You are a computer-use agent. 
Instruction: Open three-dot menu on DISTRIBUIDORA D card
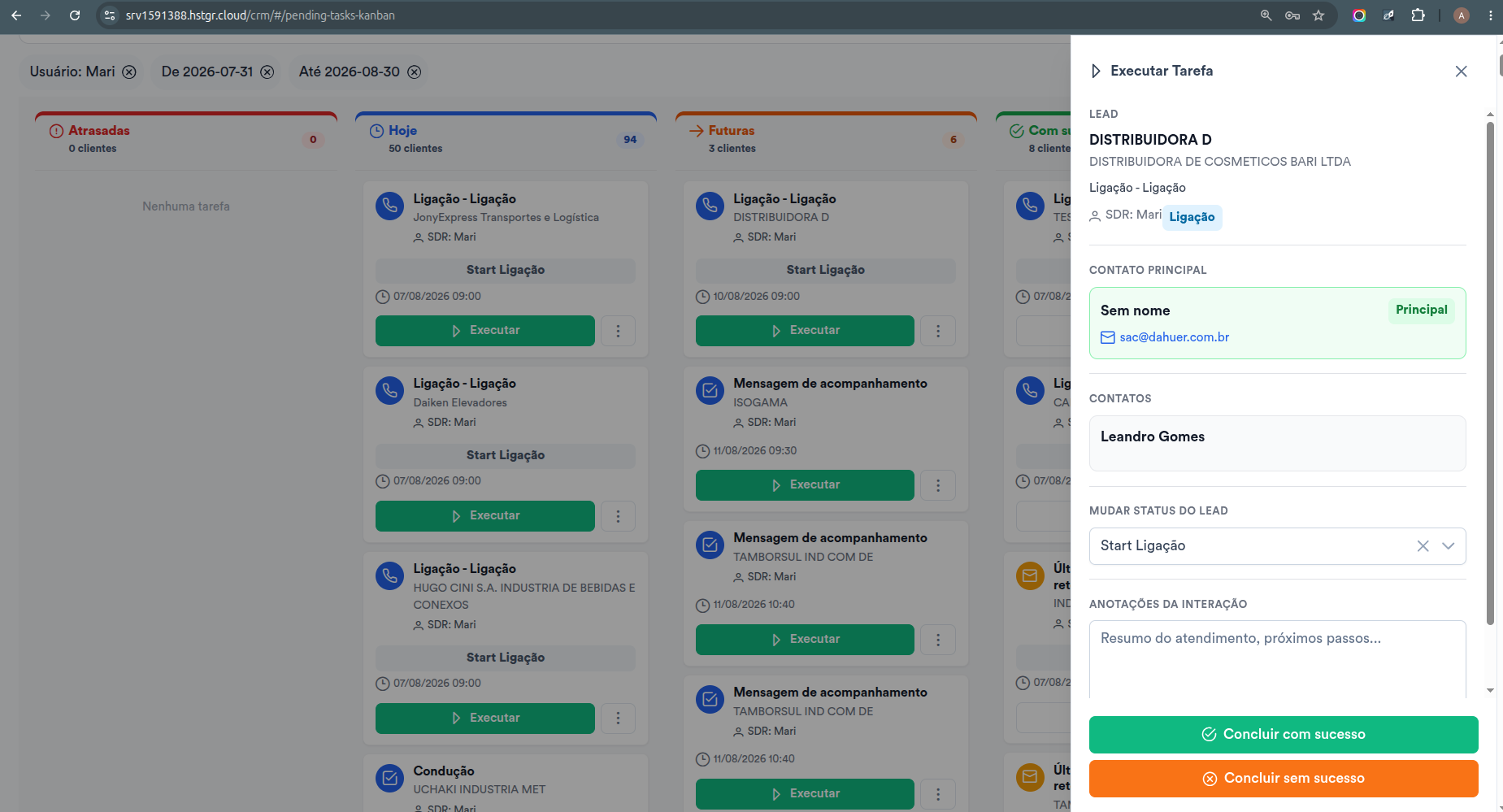pos(938,331)
